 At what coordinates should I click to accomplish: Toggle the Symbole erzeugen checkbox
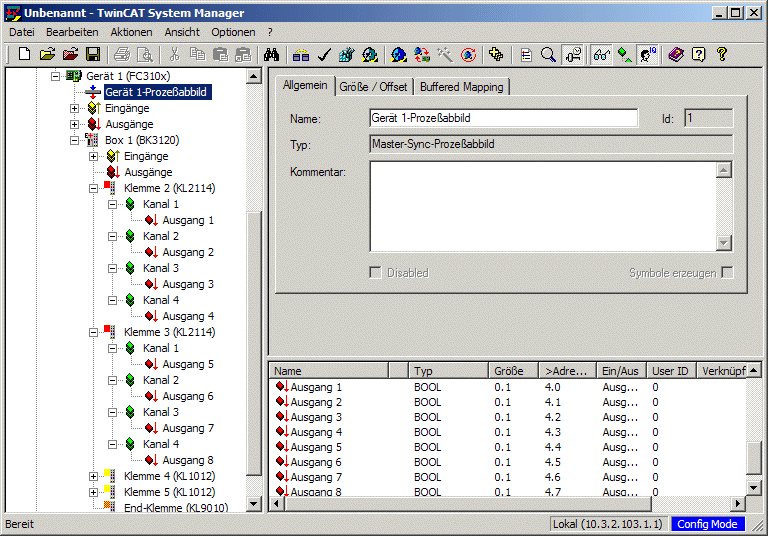[x=728, y=272]
